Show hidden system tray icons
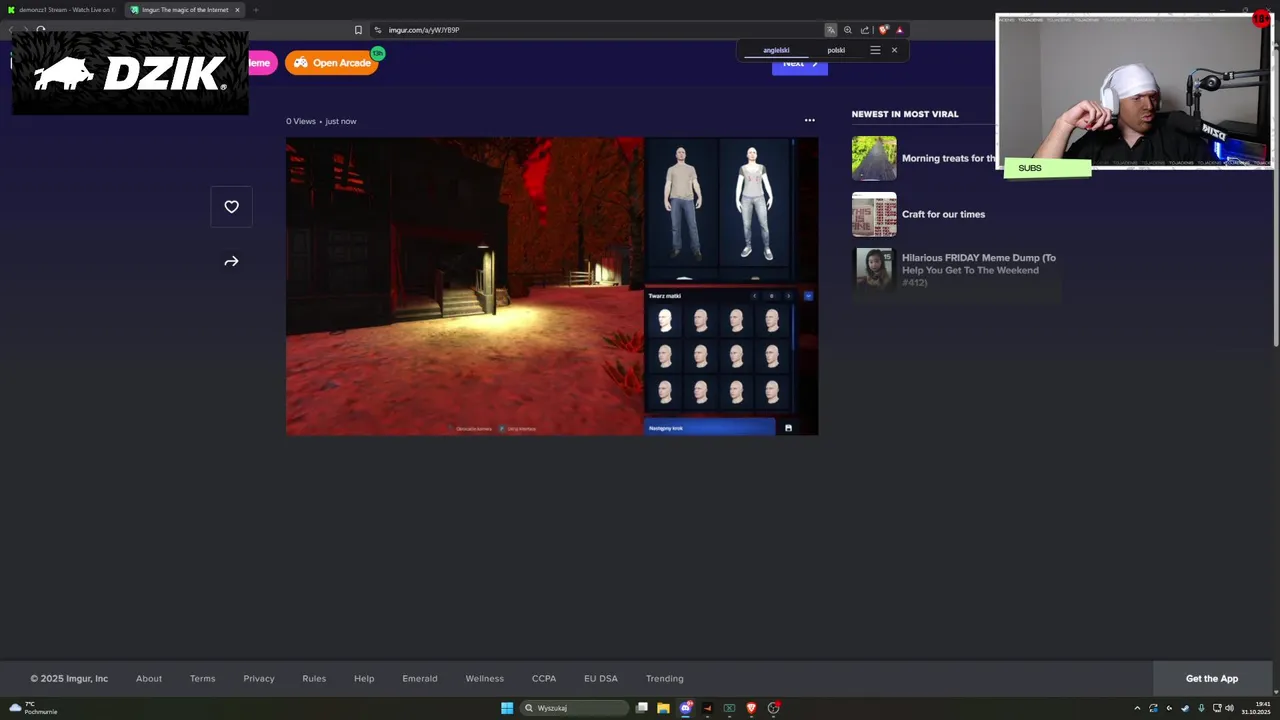This screenshot has height=720, width=1280. [x=1137, y=708]
